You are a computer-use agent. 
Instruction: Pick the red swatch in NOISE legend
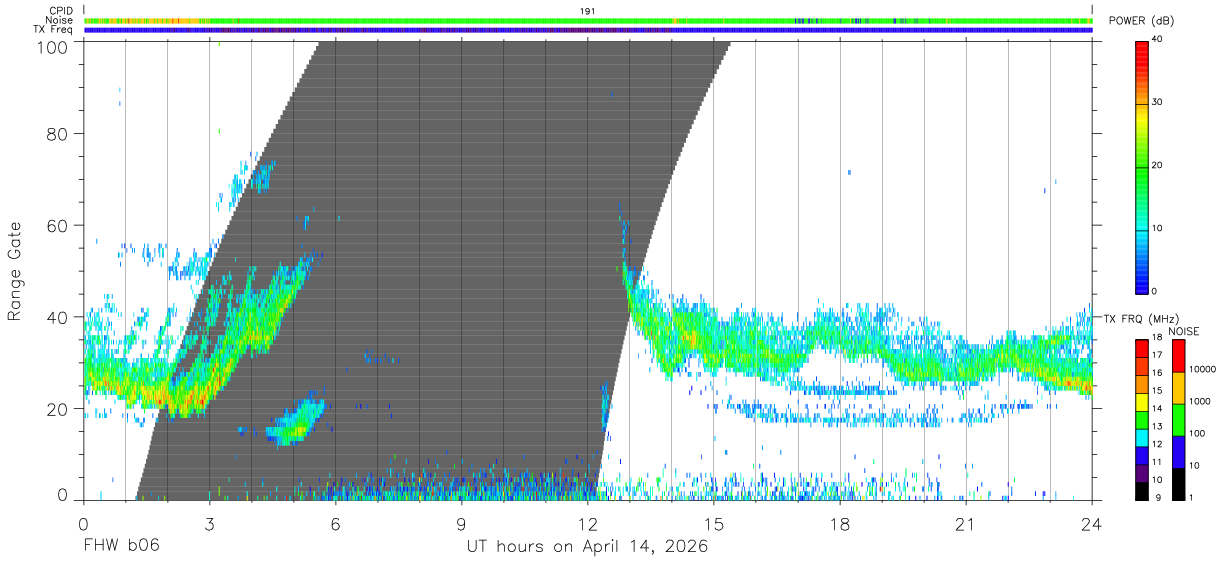pos(1178,357)
